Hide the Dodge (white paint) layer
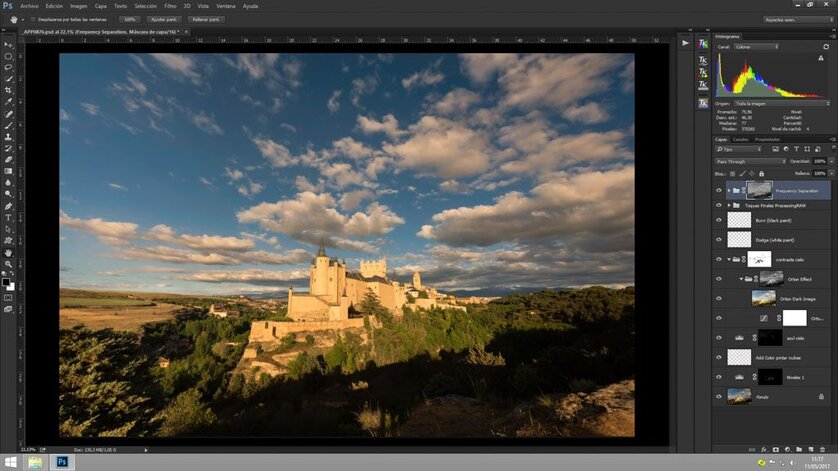Viewport: 838px width, 471px height. click(718, 240)
